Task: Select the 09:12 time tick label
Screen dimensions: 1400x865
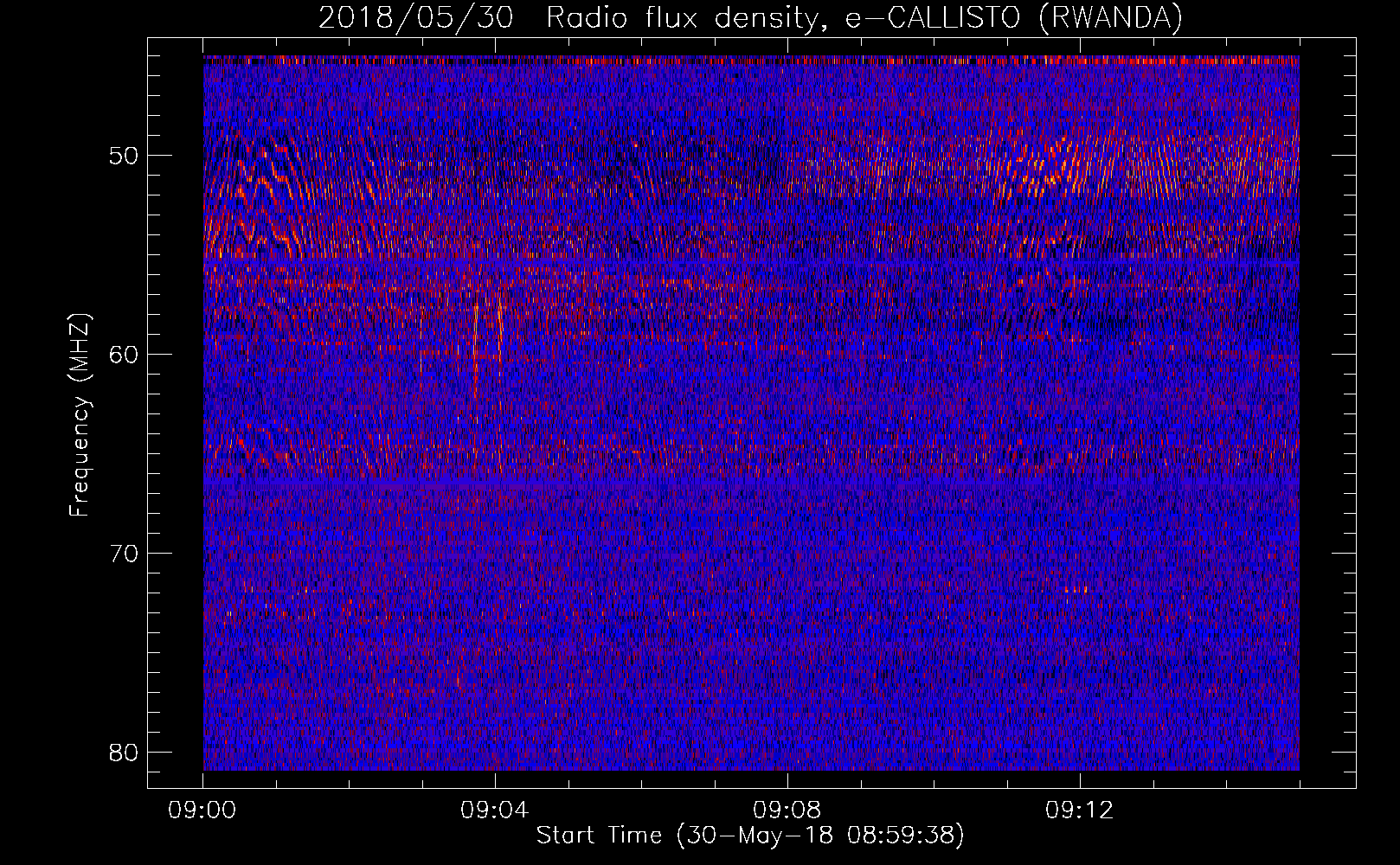Action: pyautogui.click(x=1080, y=811)
